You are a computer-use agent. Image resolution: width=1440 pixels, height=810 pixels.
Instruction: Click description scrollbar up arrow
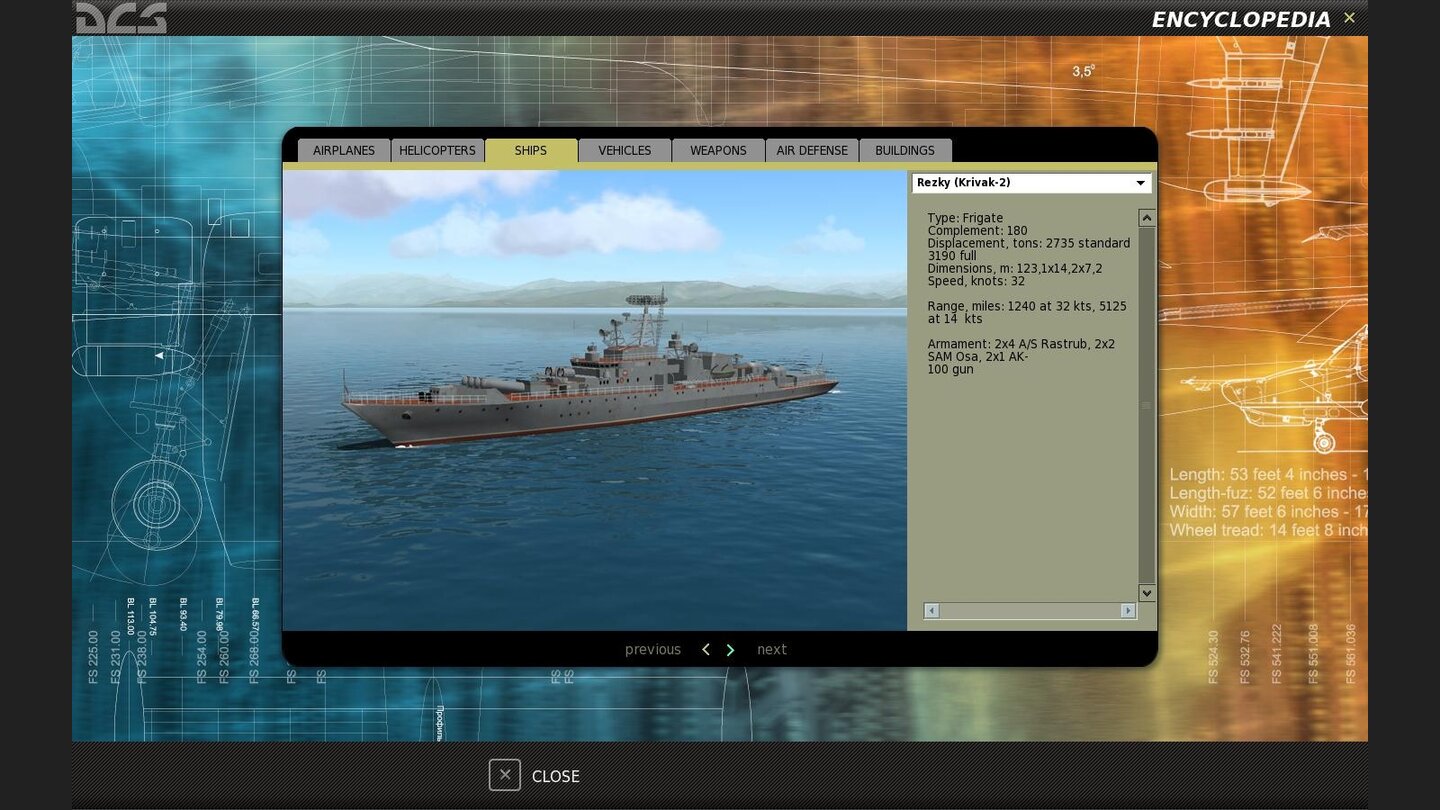[x=1147, y=218]
